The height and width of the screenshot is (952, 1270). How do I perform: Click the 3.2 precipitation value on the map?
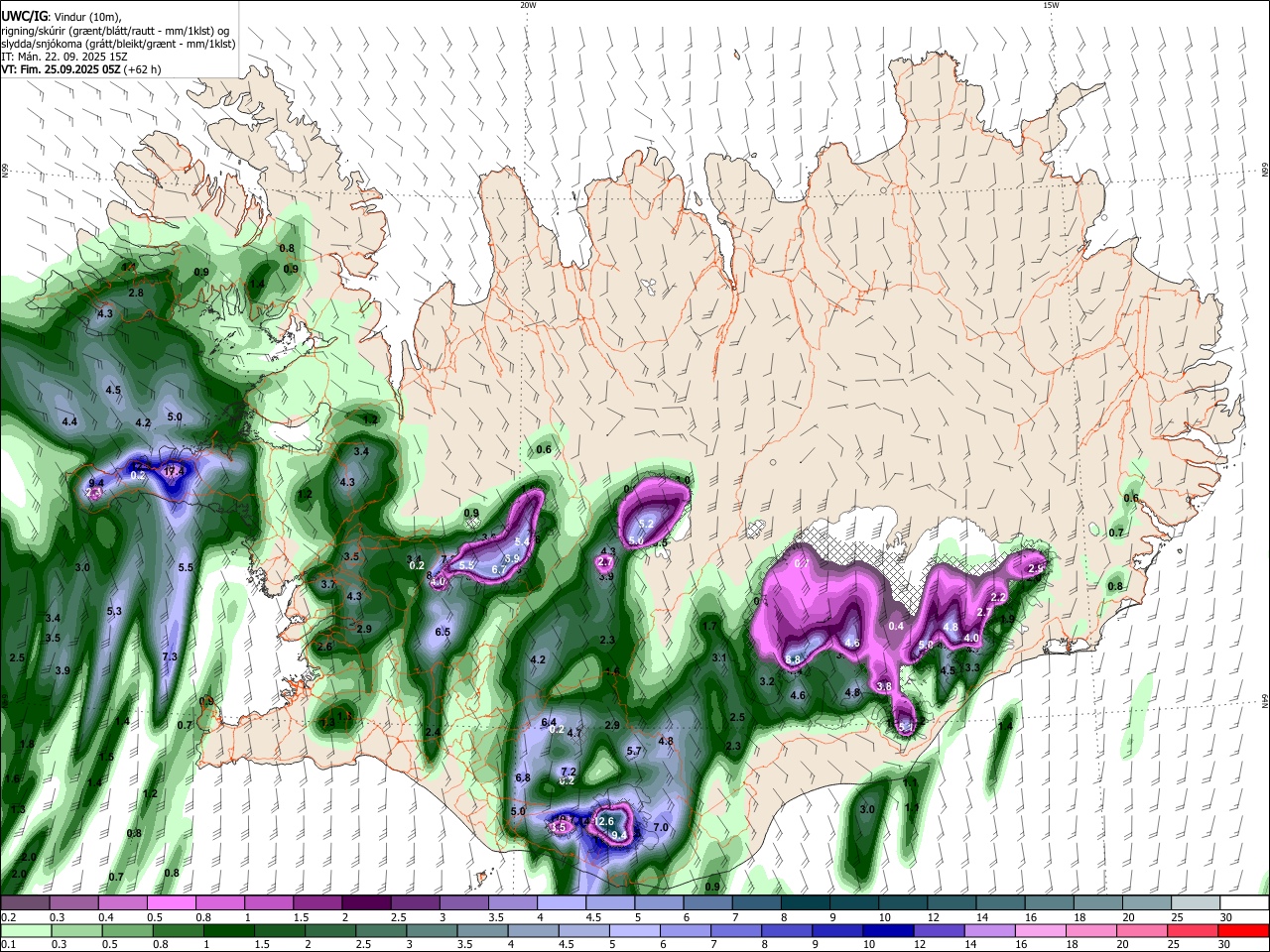(767, 681)
